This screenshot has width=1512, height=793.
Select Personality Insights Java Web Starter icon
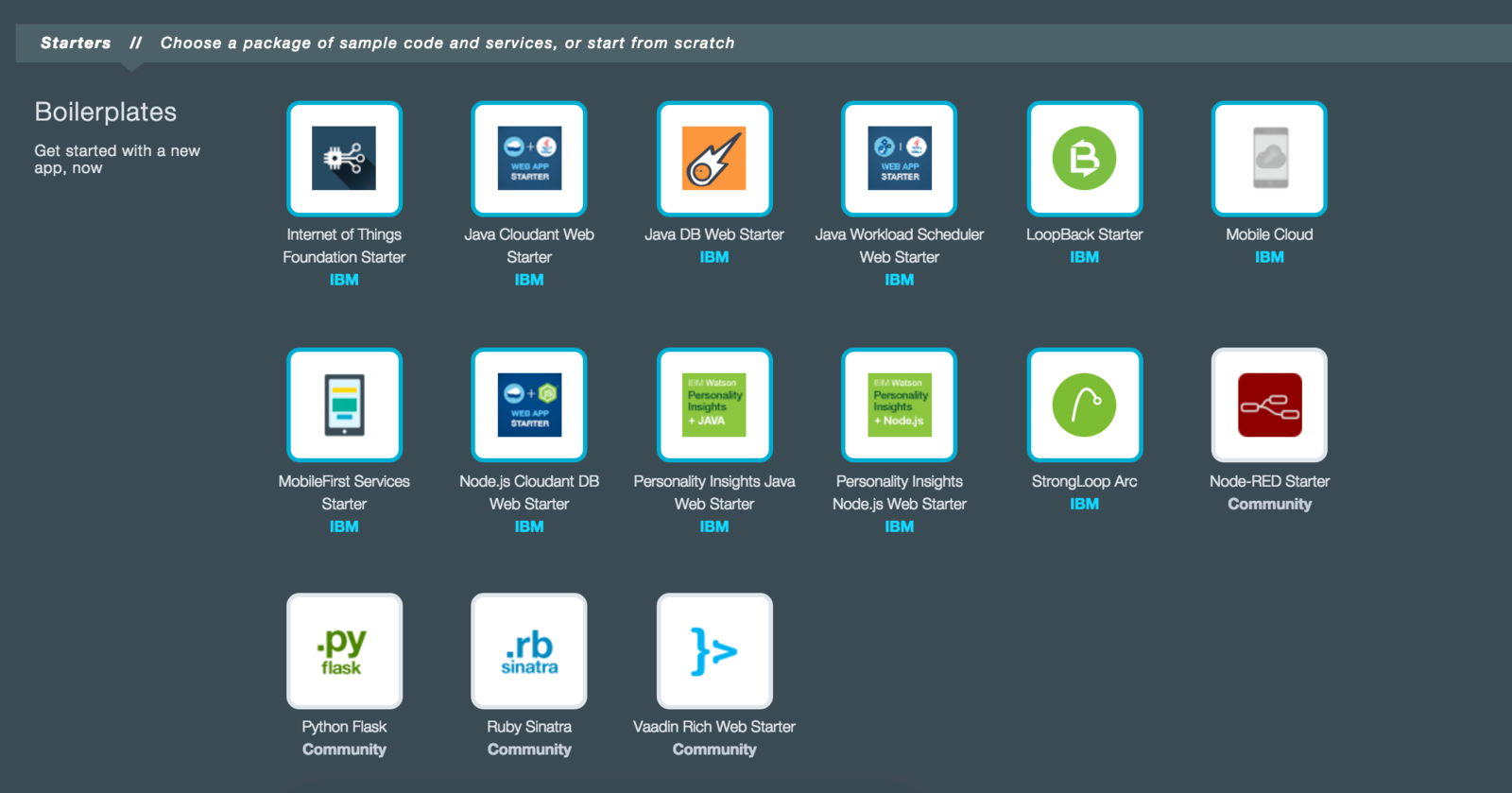click(714, 405)
